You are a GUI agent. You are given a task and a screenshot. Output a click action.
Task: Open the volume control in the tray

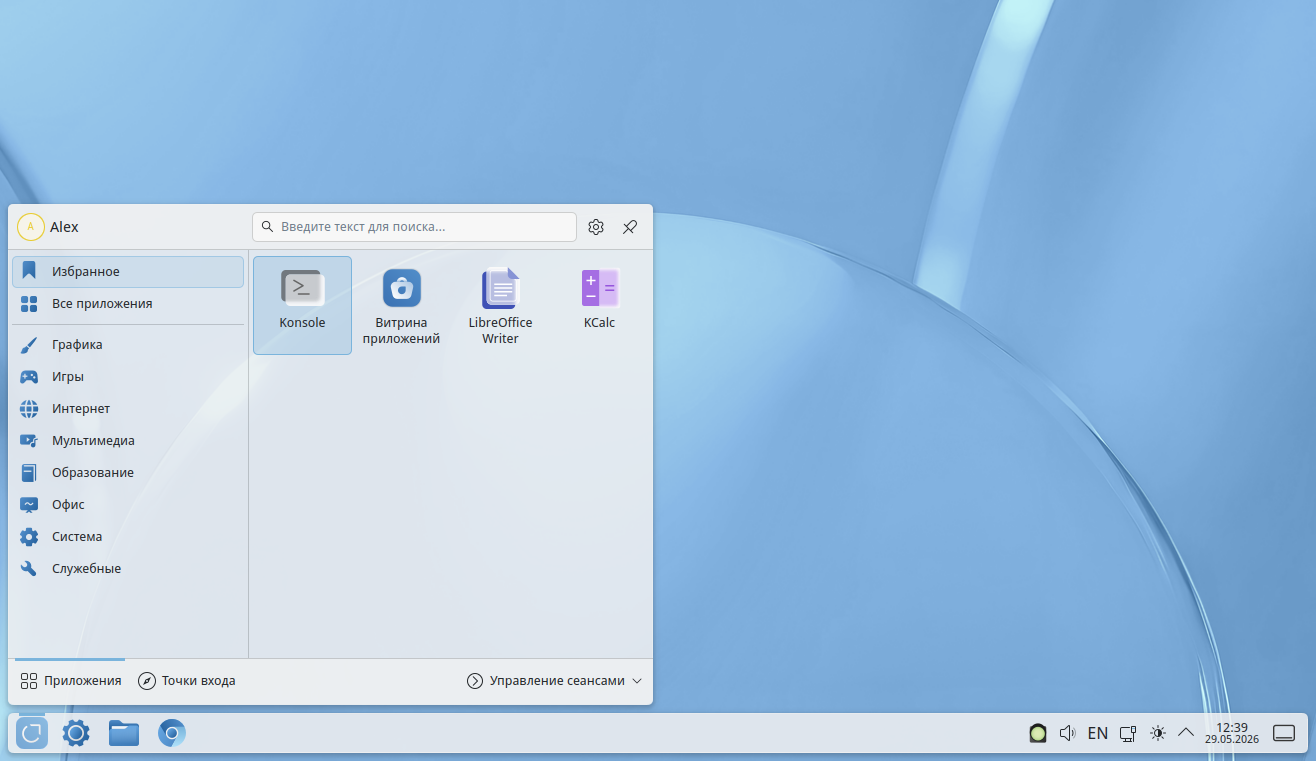click(x=1067, y=733)
